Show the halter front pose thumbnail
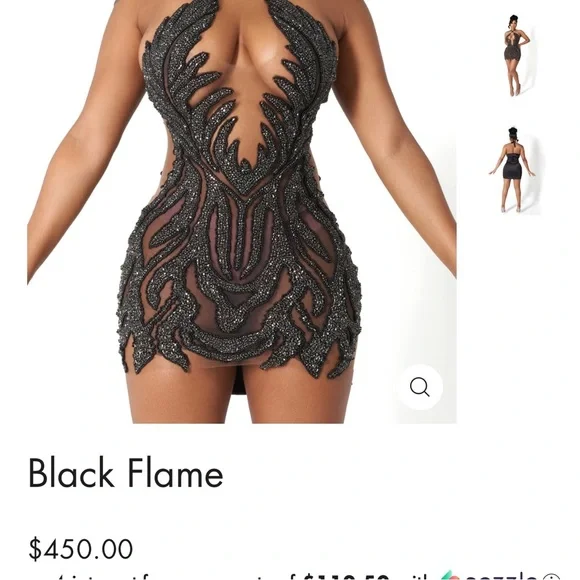 pos(516,55)
